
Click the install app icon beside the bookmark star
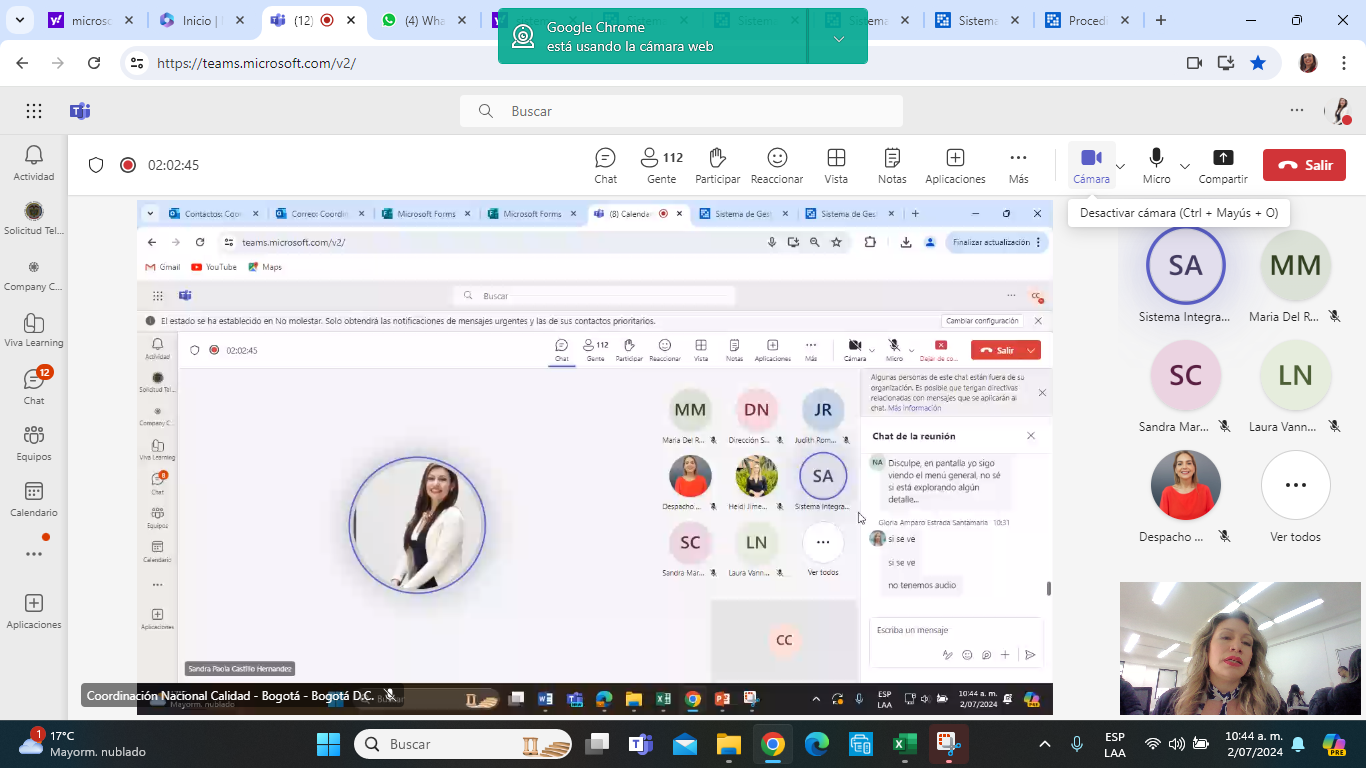(x=1226, y=63)
